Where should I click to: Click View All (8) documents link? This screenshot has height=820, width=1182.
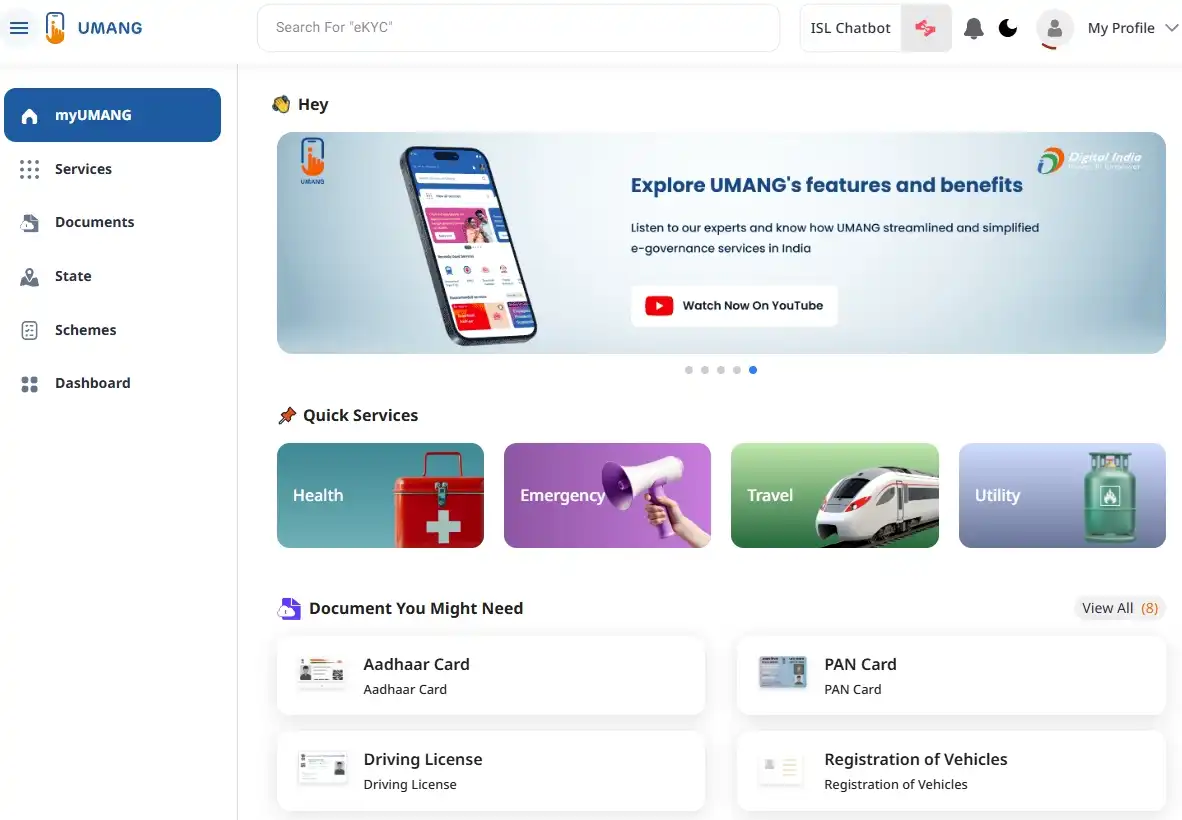[1119, 608]
